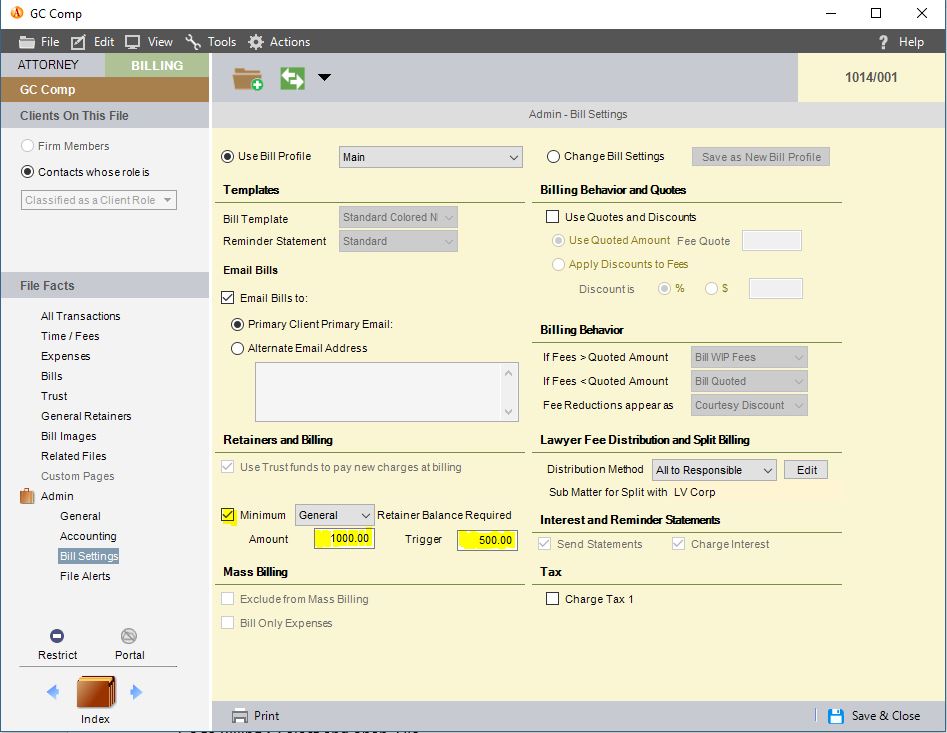
Task: Open the Tools menu
Action: coord(222,42)
